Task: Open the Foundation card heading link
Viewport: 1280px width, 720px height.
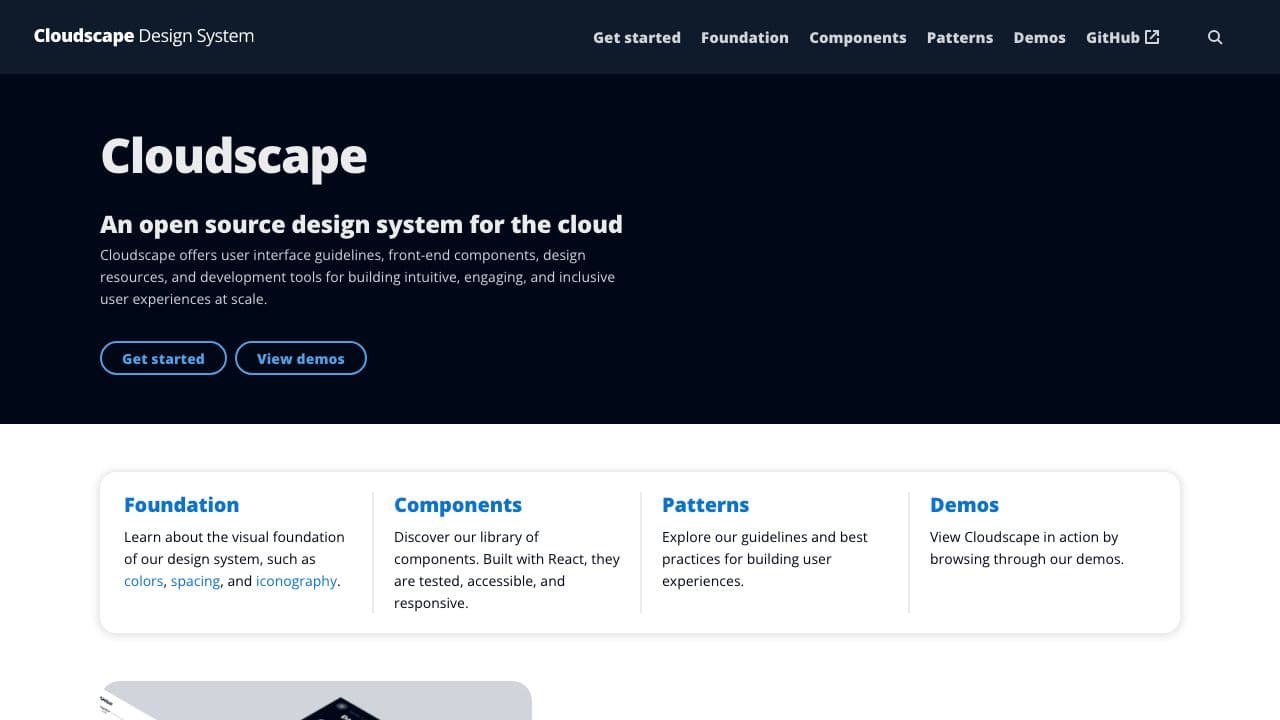Action: tap(181, 505)
